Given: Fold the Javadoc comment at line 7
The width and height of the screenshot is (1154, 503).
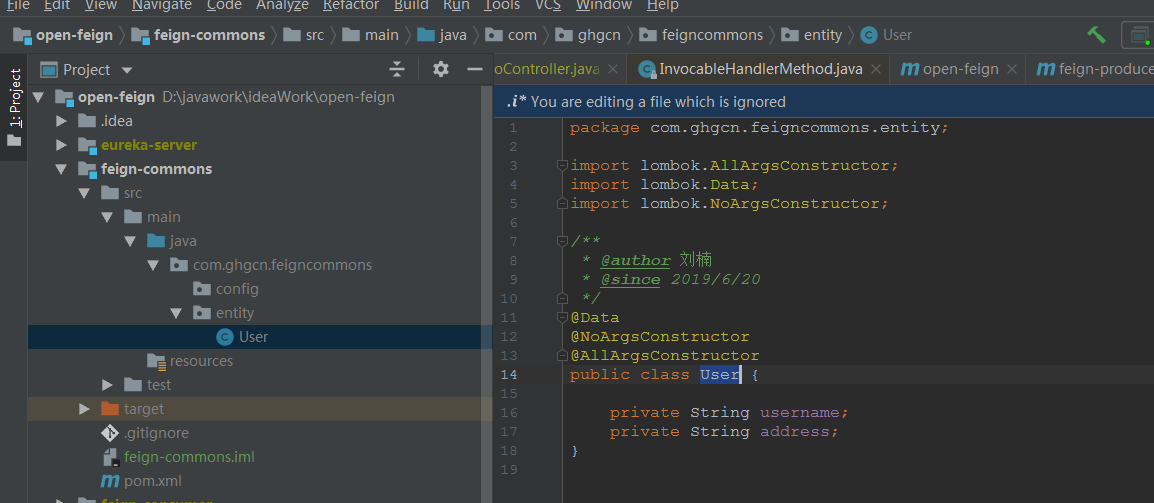Looking at the screenshot, I should [x=562, y=241].
